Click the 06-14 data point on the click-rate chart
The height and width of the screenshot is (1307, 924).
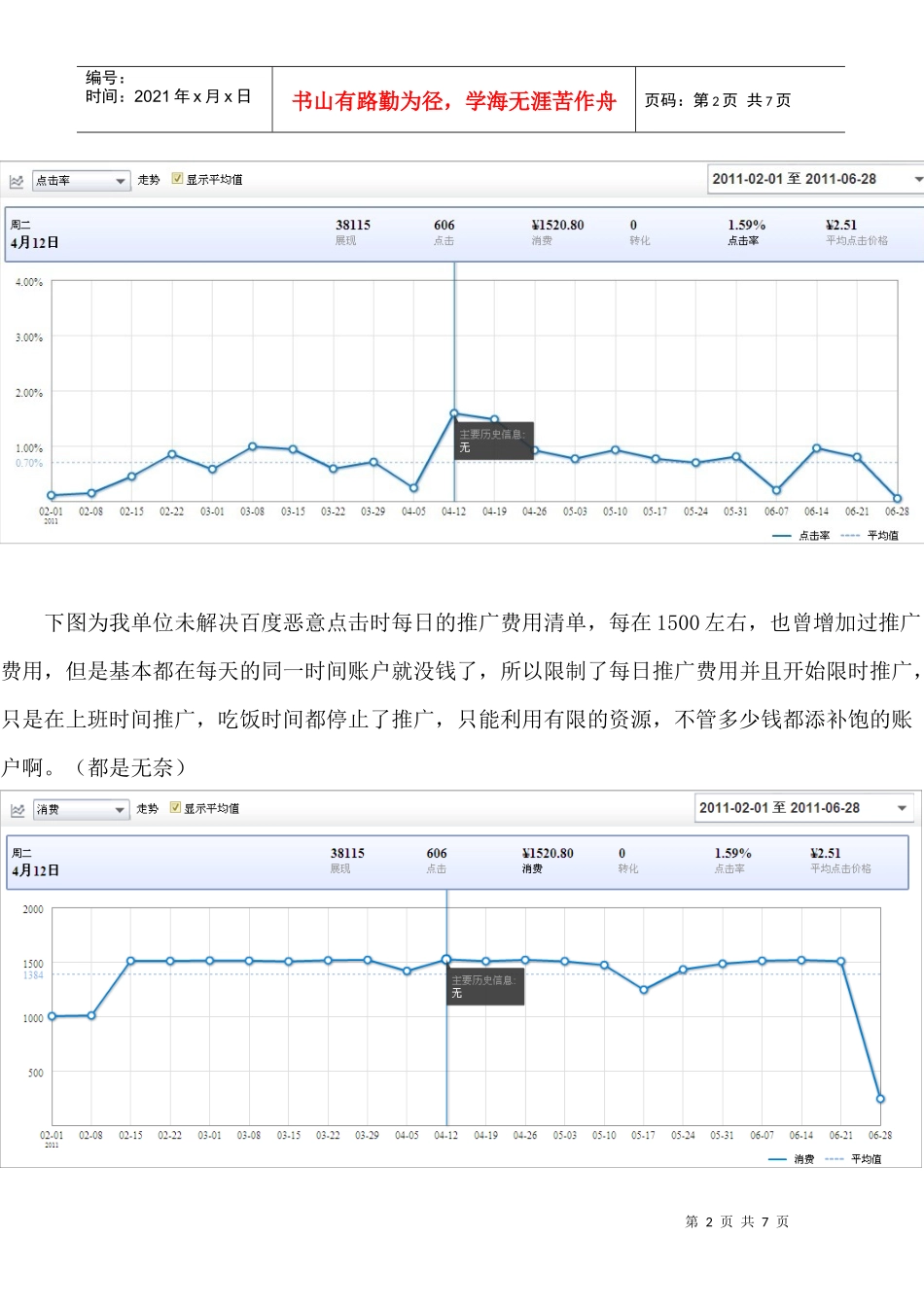(x=816, y=448)
